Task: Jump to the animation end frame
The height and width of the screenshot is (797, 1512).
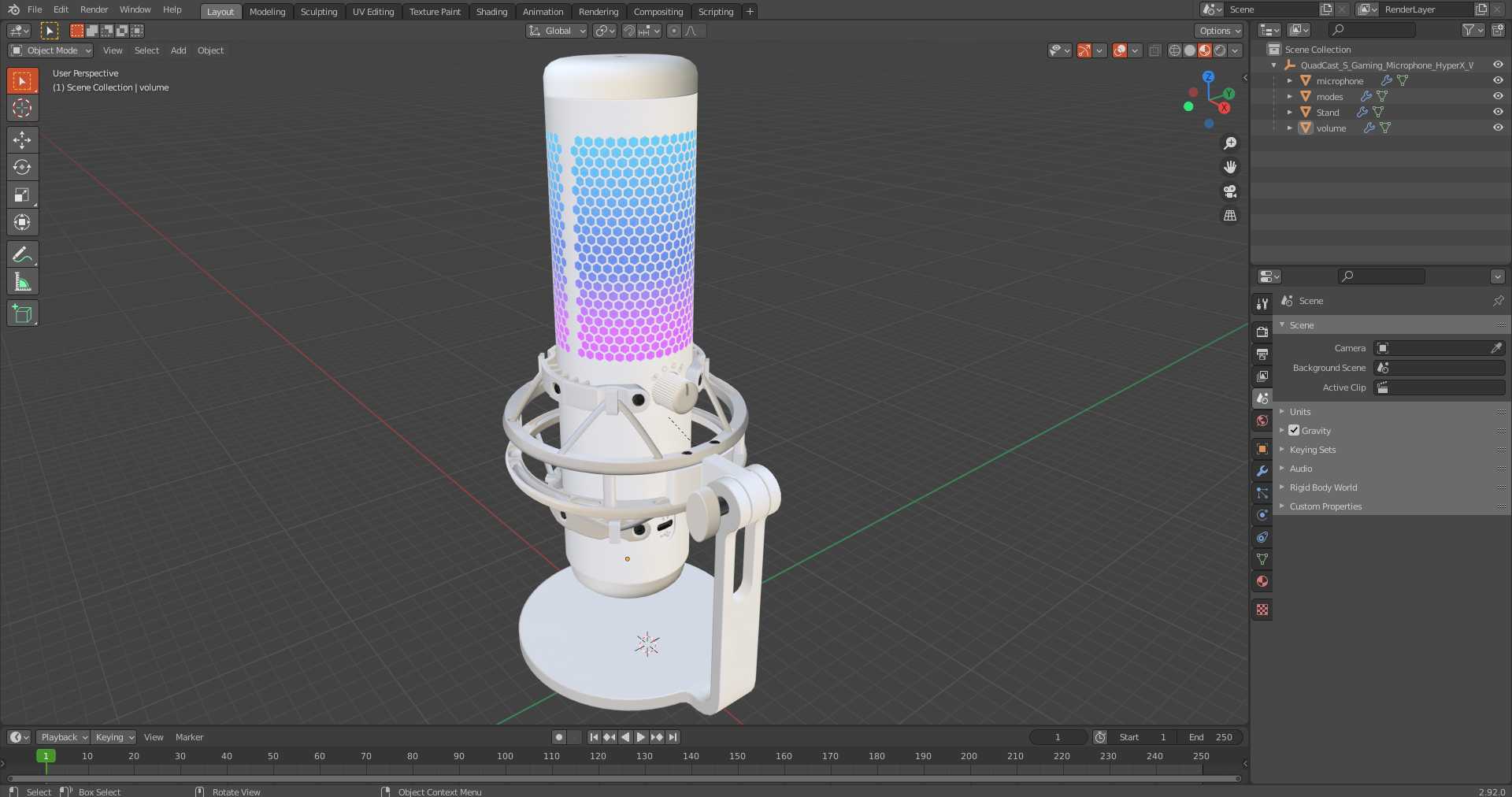Action: [x=673, y=737]
